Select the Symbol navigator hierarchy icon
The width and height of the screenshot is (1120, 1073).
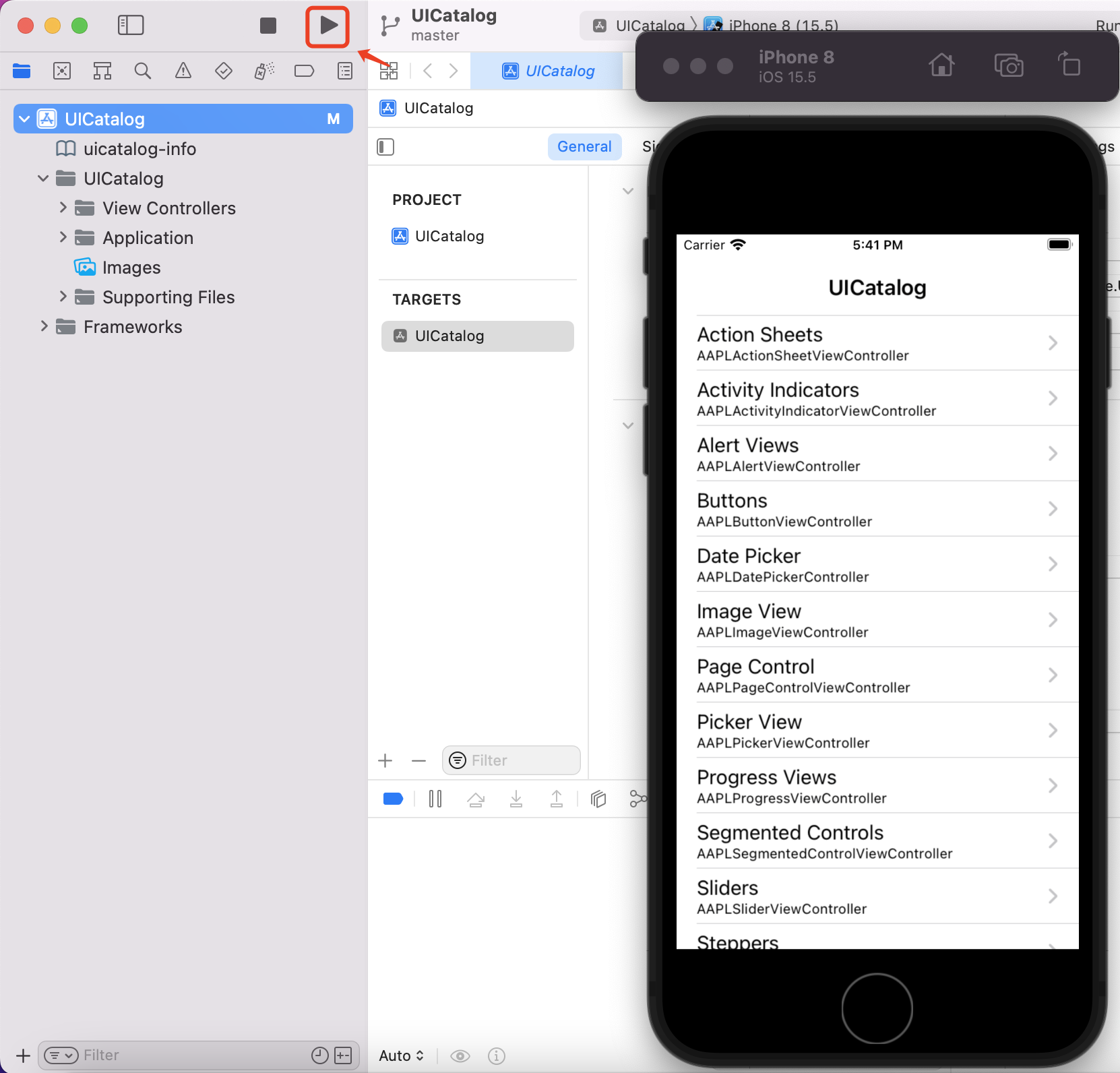(x=102, y=70)
